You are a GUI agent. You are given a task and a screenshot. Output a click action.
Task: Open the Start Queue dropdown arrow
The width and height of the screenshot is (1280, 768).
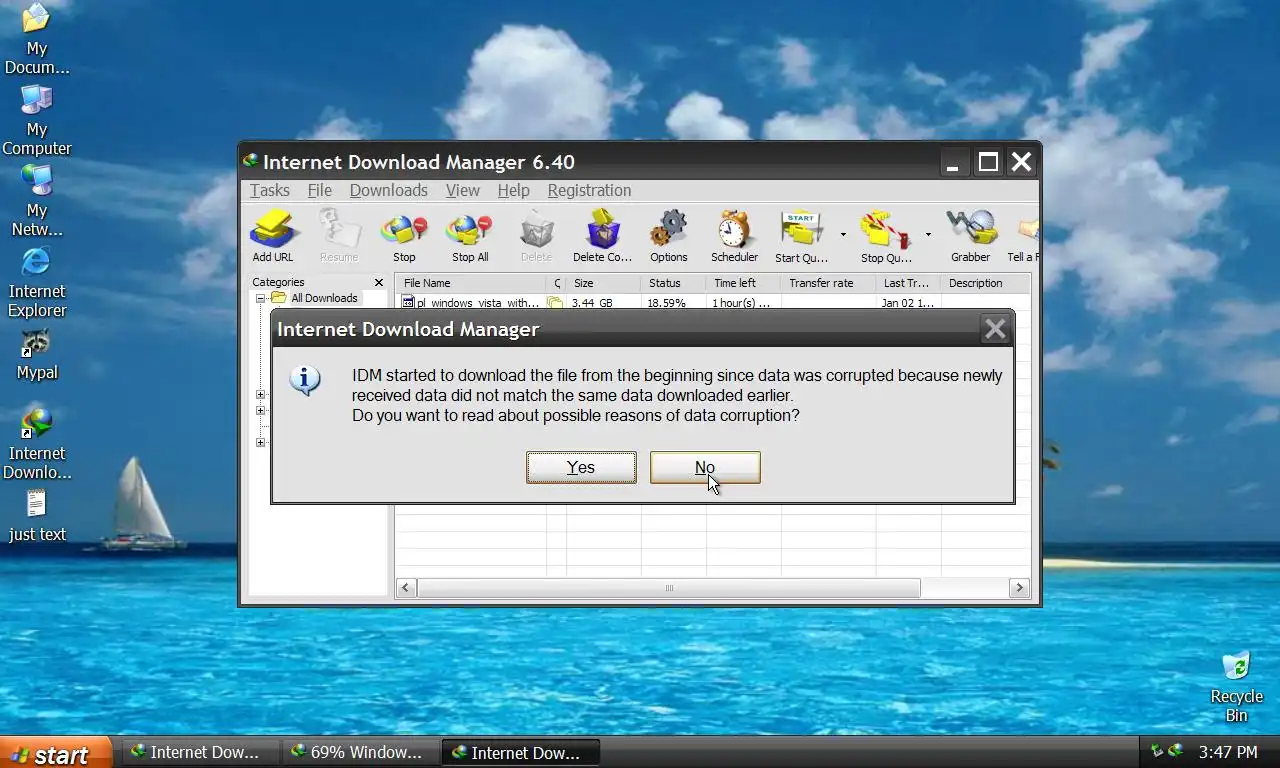pyautogui.click(x=843, y=235)
